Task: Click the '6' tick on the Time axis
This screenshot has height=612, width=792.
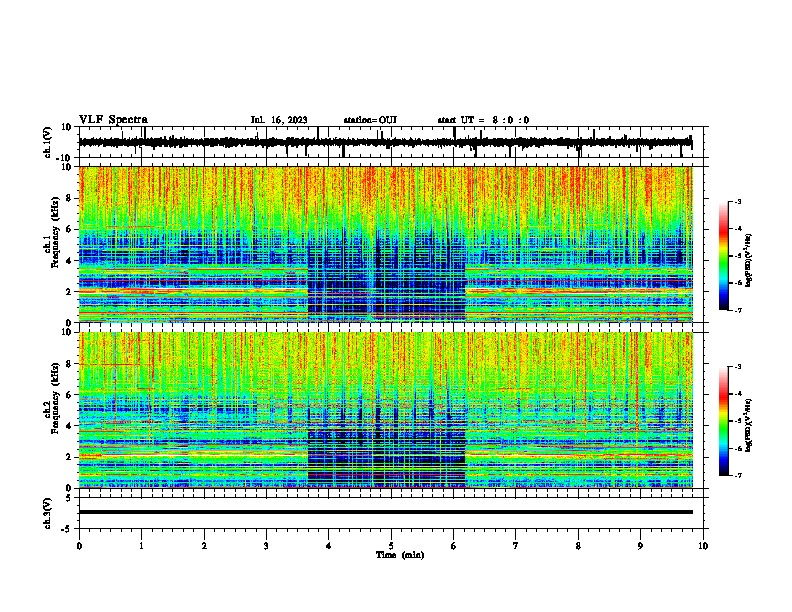Action: tap(453, 546)
